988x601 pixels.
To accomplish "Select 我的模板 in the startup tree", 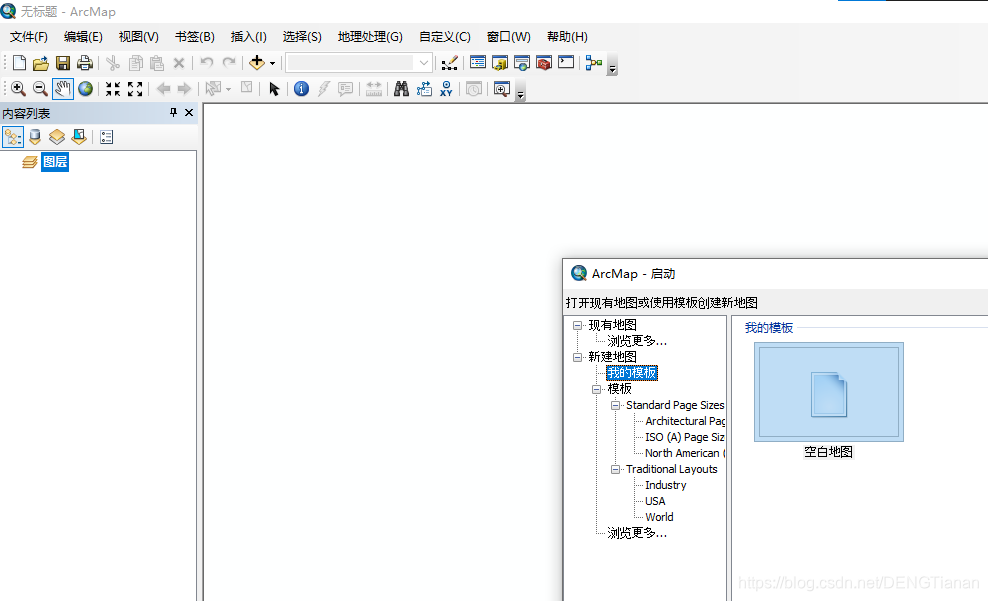I will pyautogui.click(x=632, y=373).
